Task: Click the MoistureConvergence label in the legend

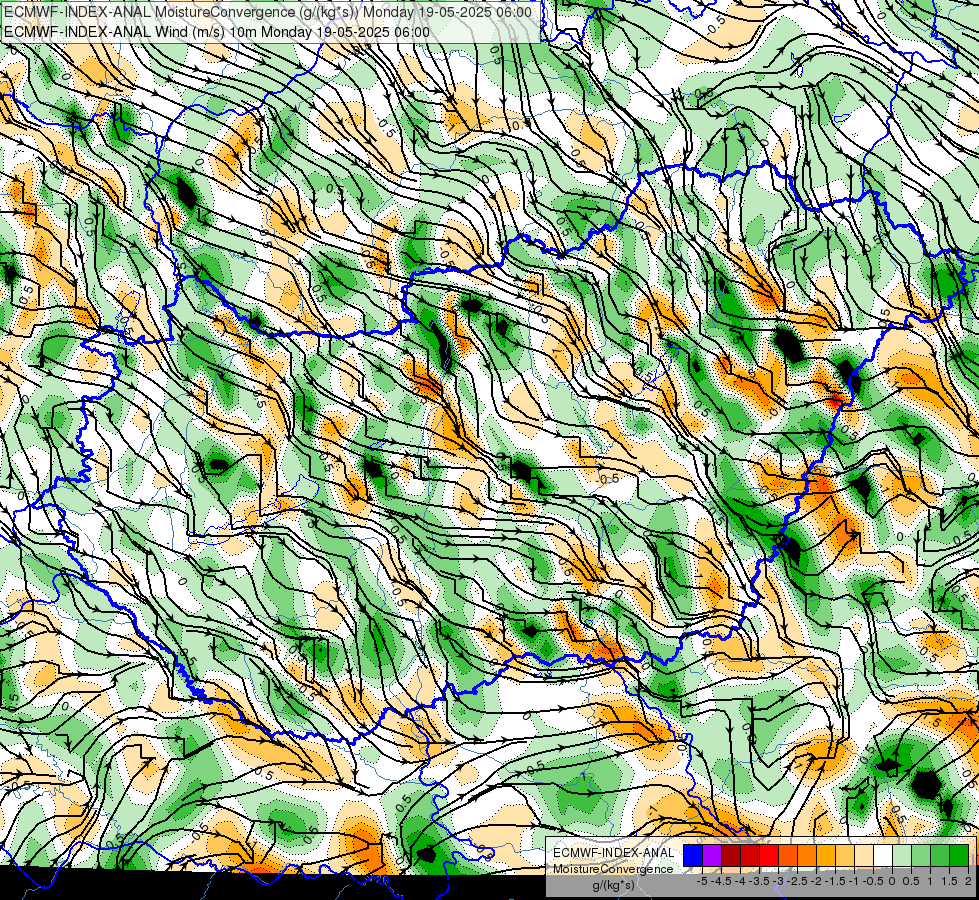Action: (613, 869)
